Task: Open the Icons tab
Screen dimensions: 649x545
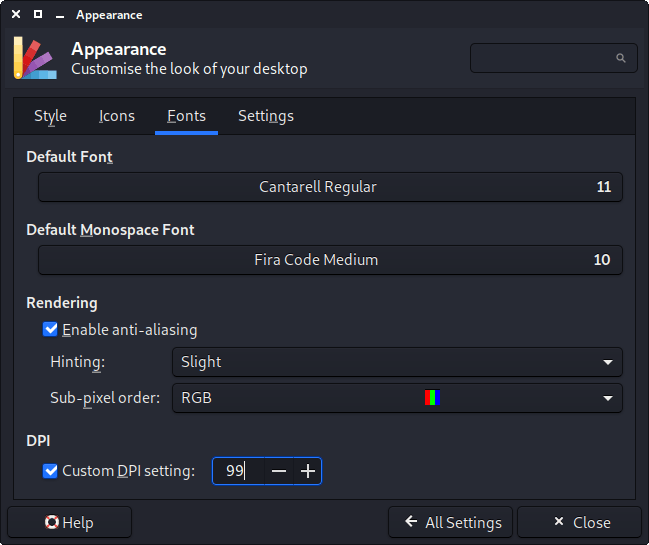Action: pos(116,116)
